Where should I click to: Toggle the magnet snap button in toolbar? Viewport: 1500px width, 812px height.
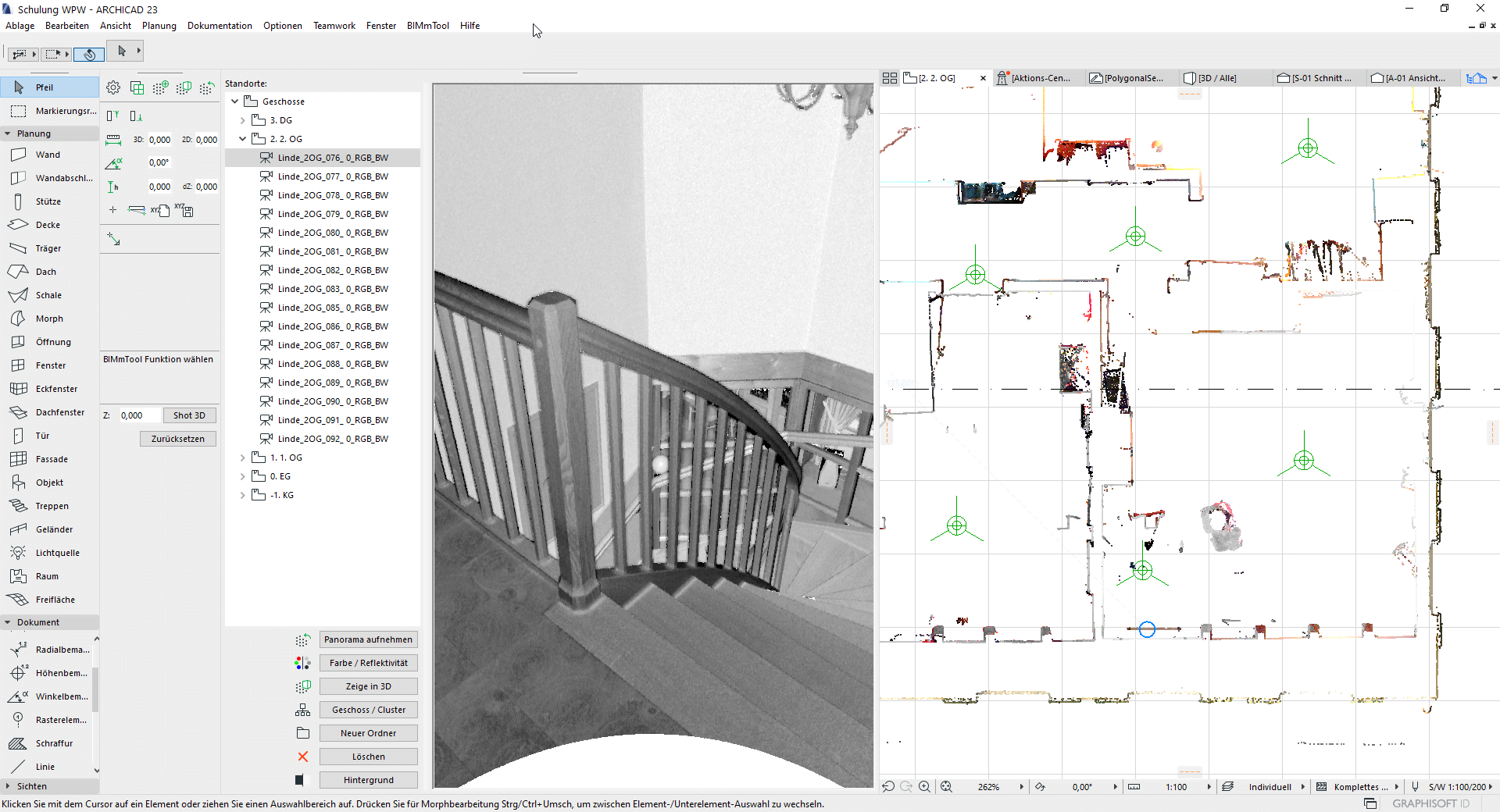pyautogui.click(x=89, y=54)
